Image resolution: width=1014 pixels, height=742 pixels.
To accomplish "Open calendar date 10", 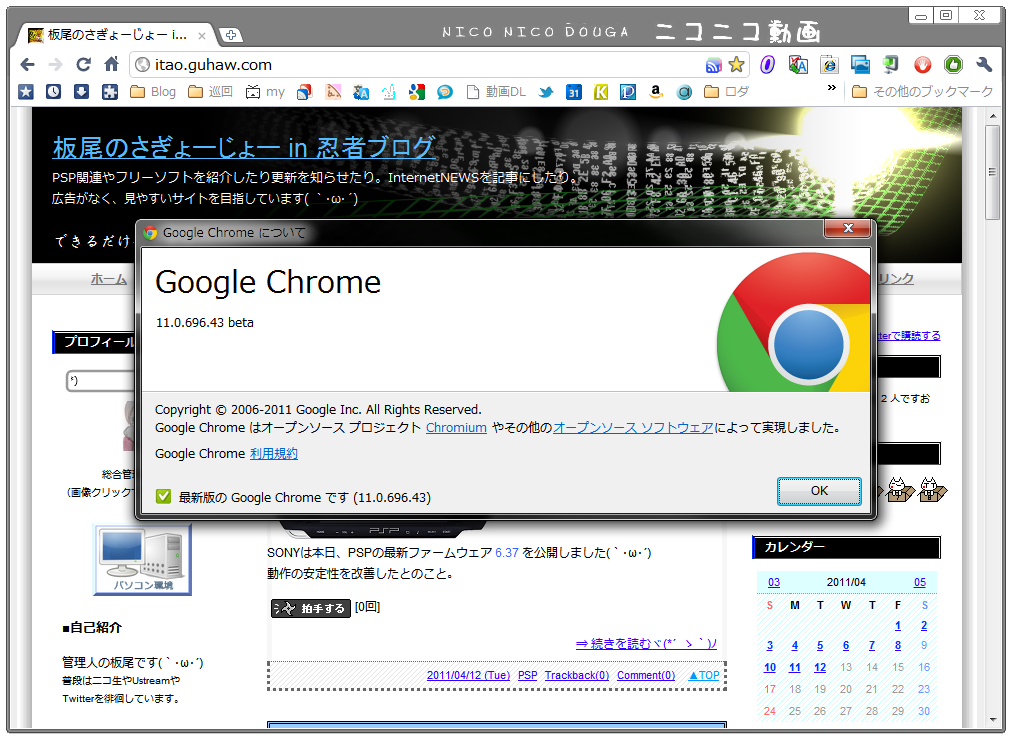I will point(770,668).
